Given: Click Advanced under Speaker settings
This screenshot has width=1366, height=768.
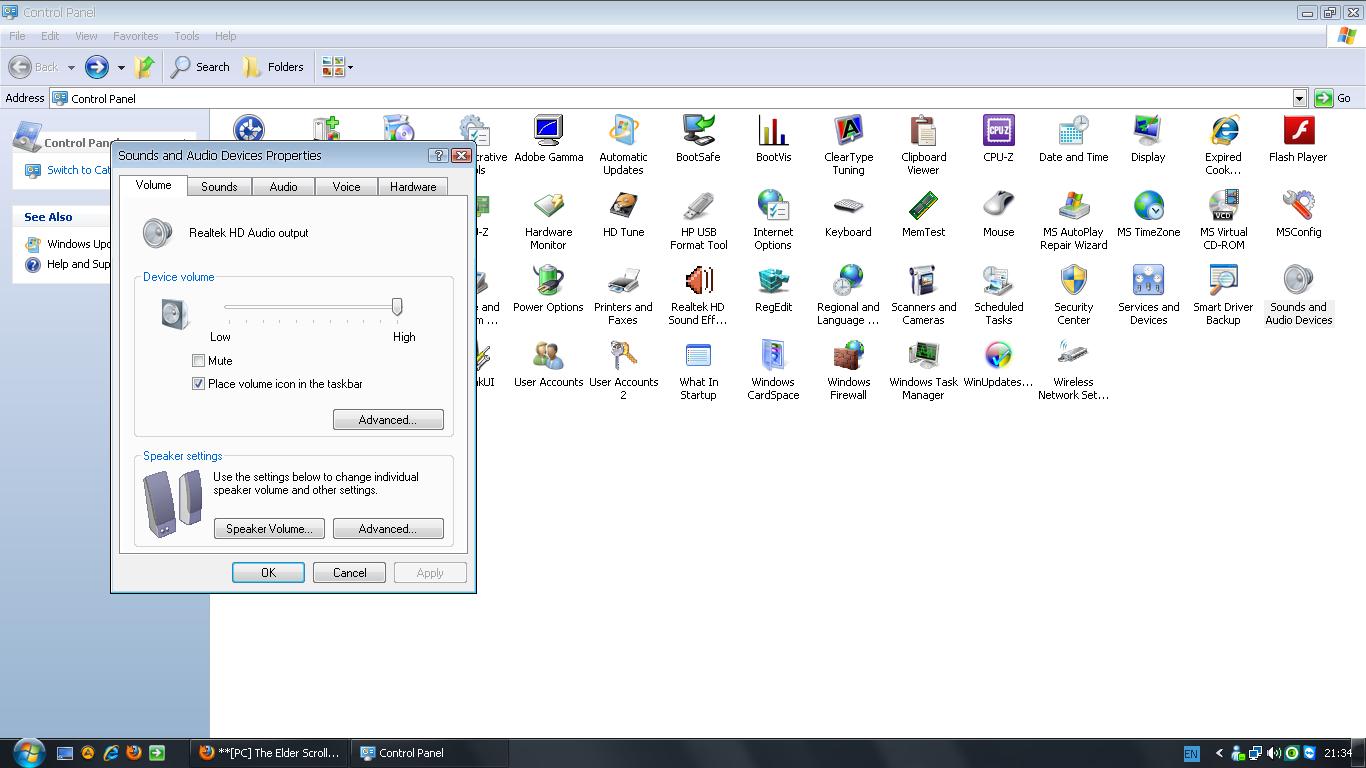Looking at the screenshot, I should (388, 529).
